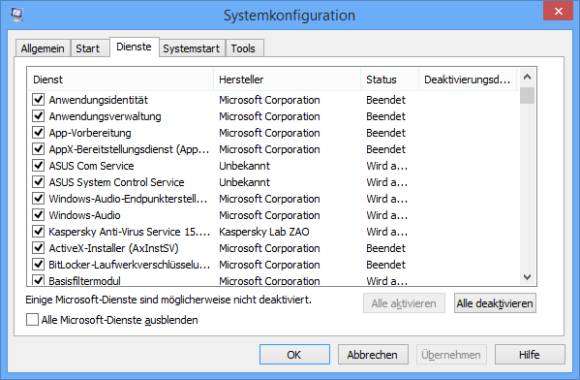This screenshot has height=380, width=580.
Task: Click the service list scroll-up arrow
Action: 527,77
